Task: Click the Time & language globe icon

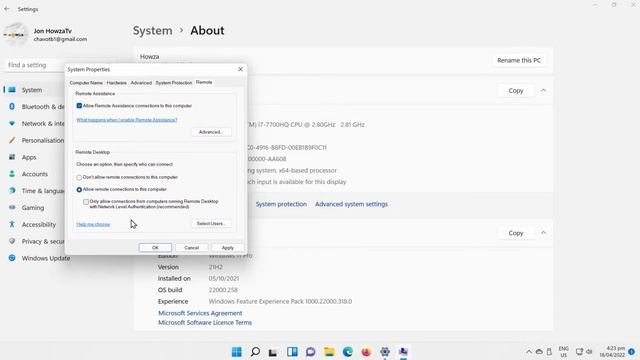Action: pos(12,191)
